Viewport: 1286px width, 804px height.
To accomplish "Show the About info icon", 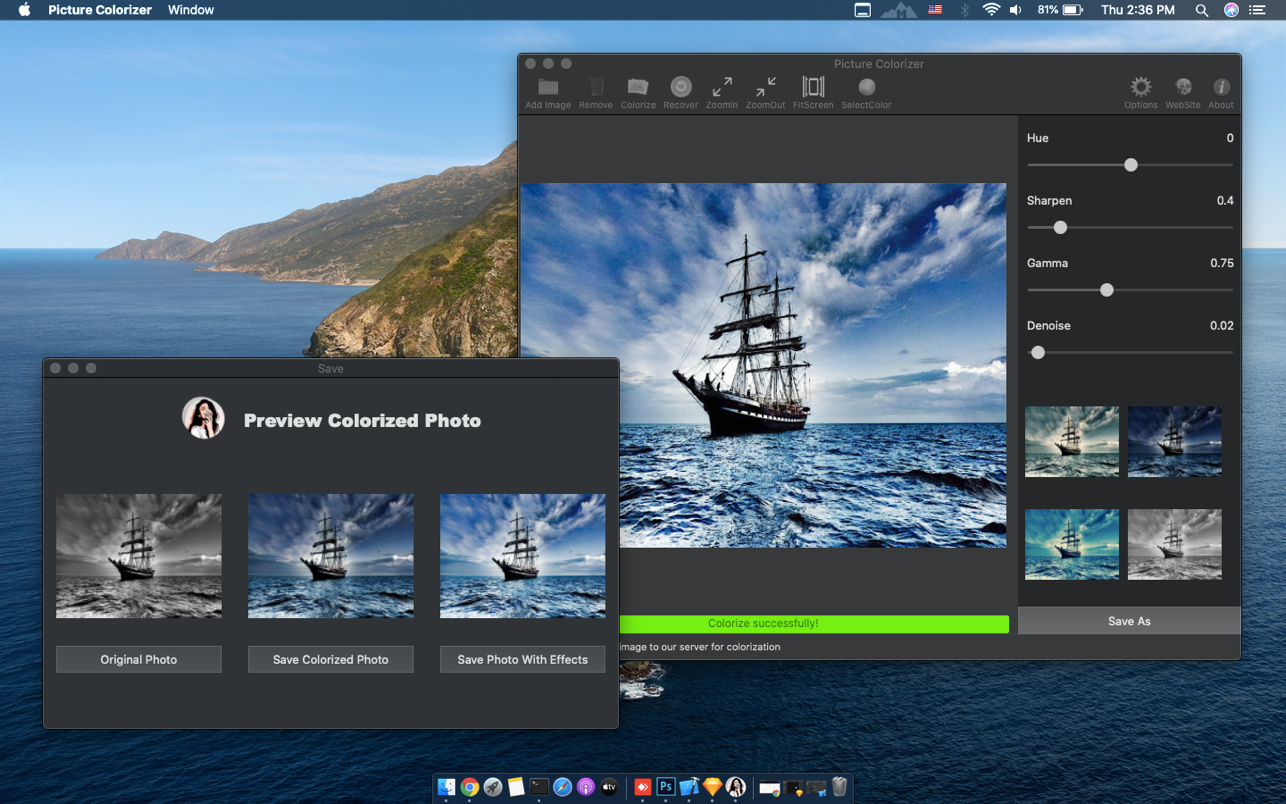I will pyautogui.click(x=1221, y=88).
